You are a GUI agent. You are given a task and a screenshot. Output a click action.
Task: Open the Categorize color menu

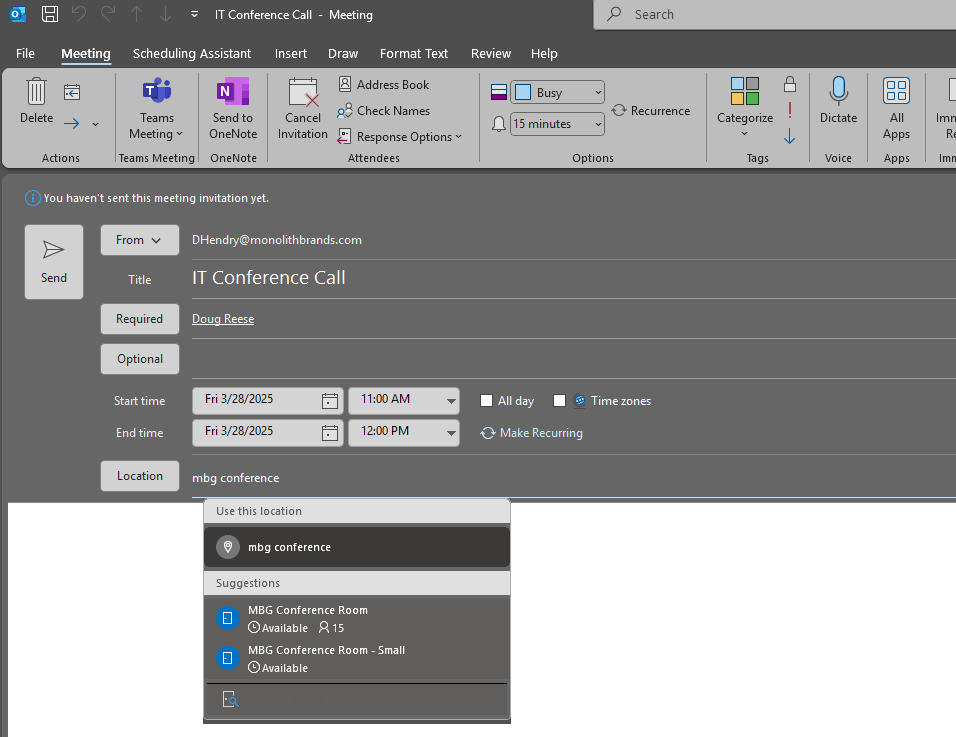coord(744,107)
